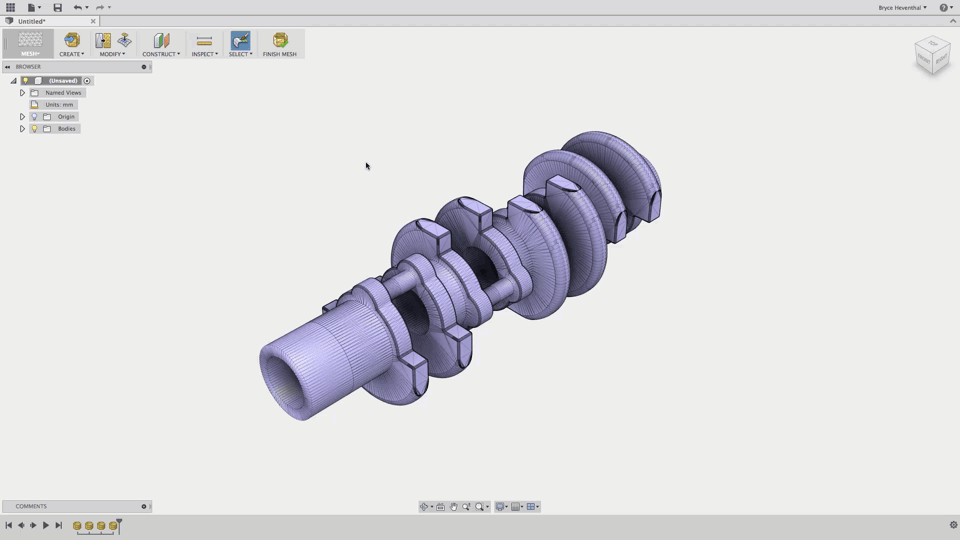Click the Browser panel options dot
This screenshot has width=960, height=540.
[x=144, y=67]
